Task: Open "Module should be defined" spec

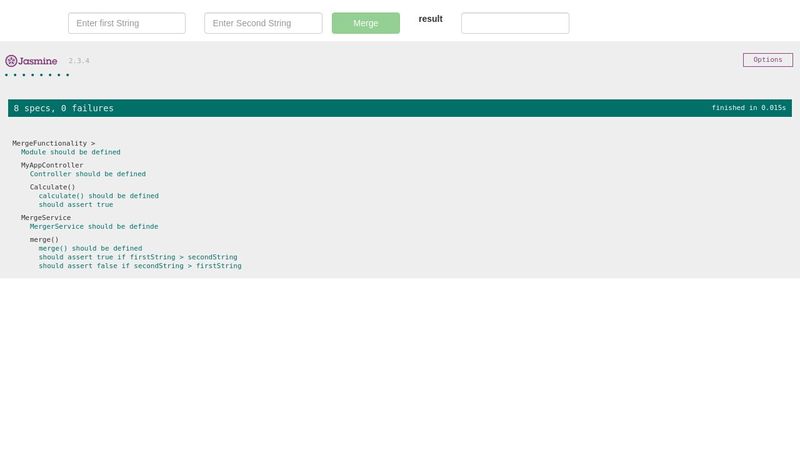Action: click(70, 152)
